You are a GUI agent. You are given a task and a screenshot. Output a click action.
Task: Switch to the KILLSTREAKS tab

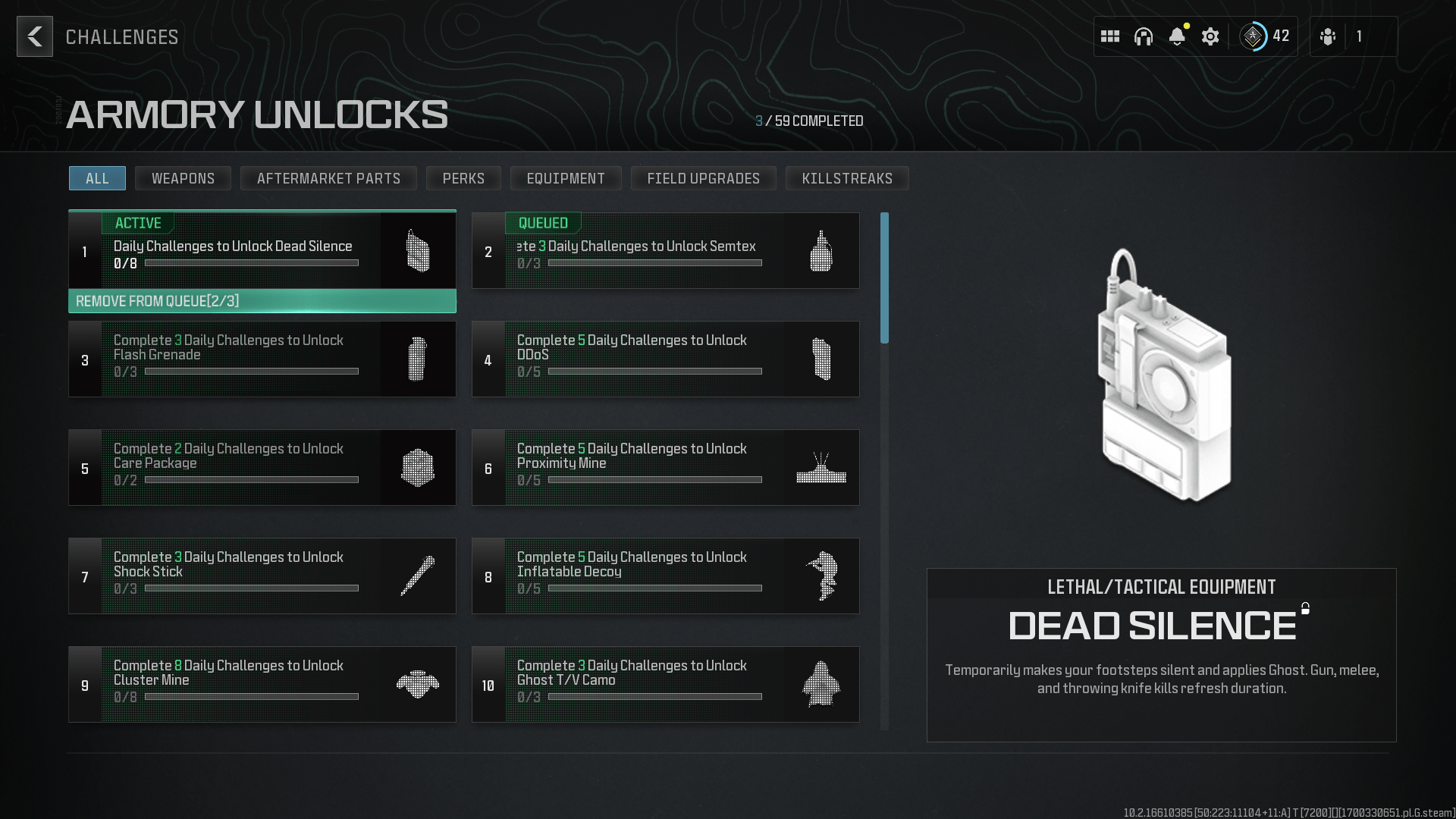tap(847, 178)
